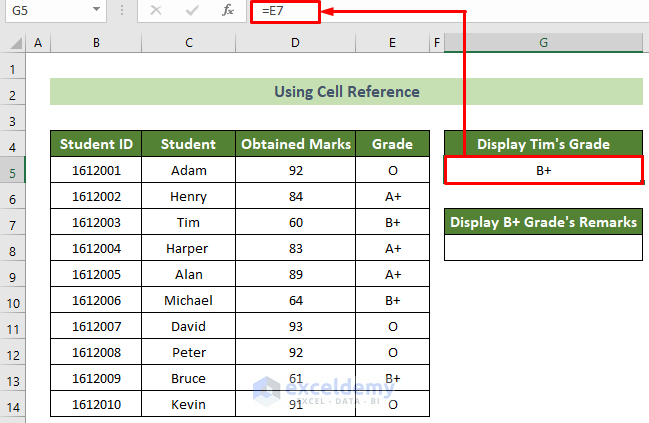Click the Cancel (X) formula bar icon

click(x=156, y=10)
